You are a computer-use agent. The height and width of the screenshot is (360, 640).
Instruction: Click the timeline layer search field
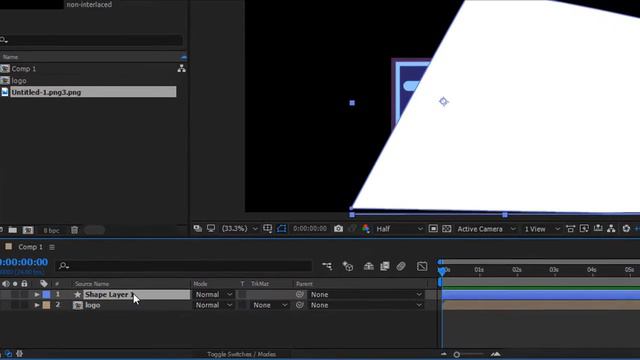coord(184,266)
